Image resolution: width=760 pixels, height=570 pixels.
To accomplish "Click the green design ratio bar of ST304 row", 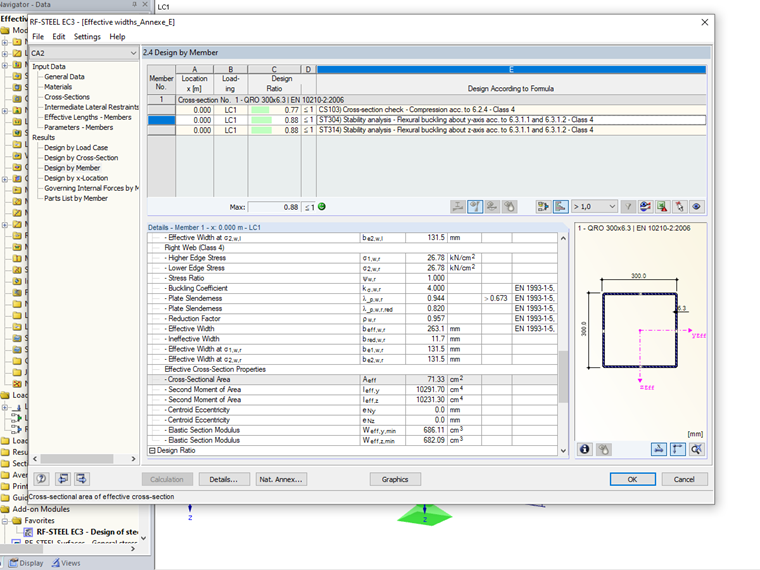I will 261,120.
